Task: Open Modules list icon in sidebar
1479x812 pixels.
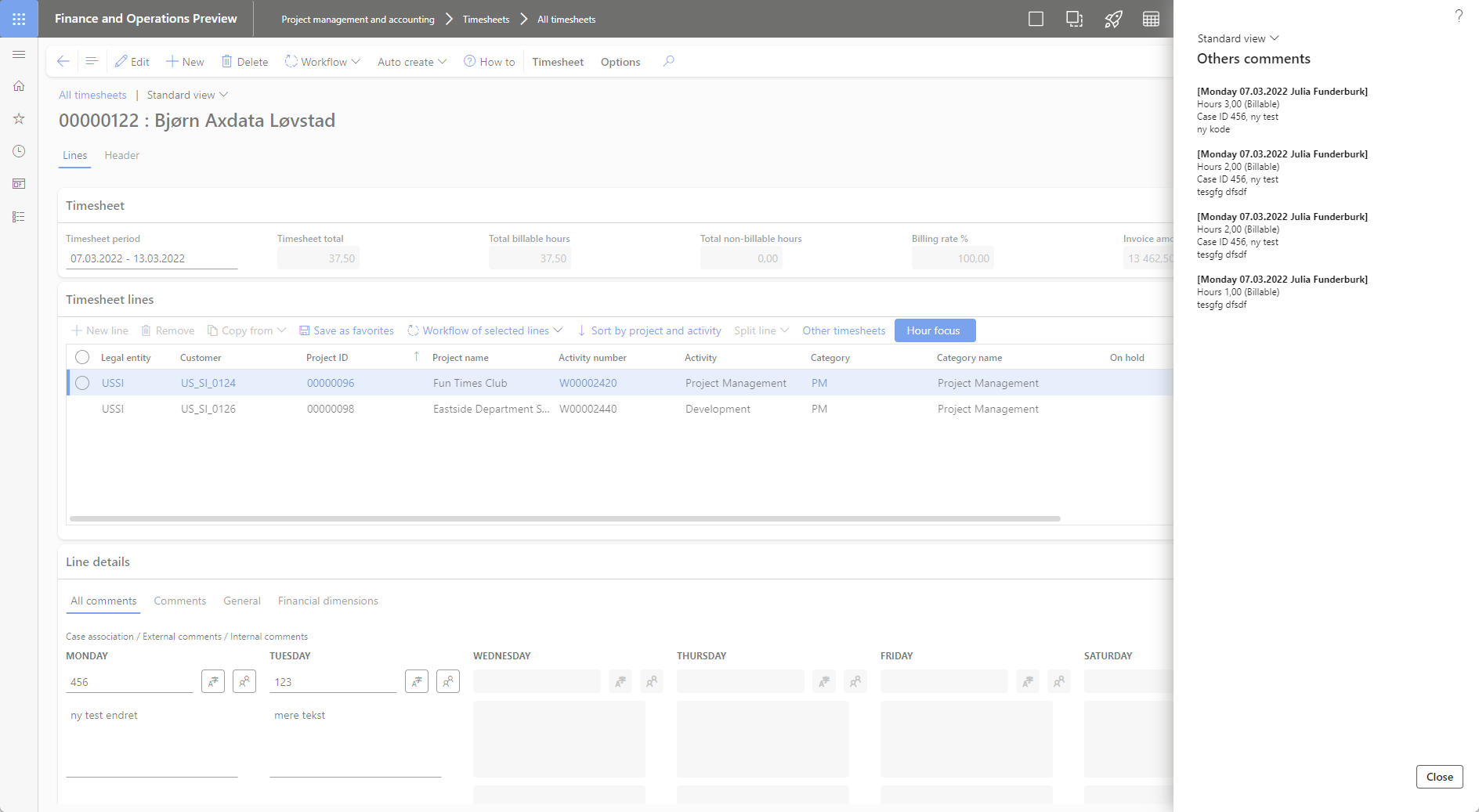Action: coord(19,217)
